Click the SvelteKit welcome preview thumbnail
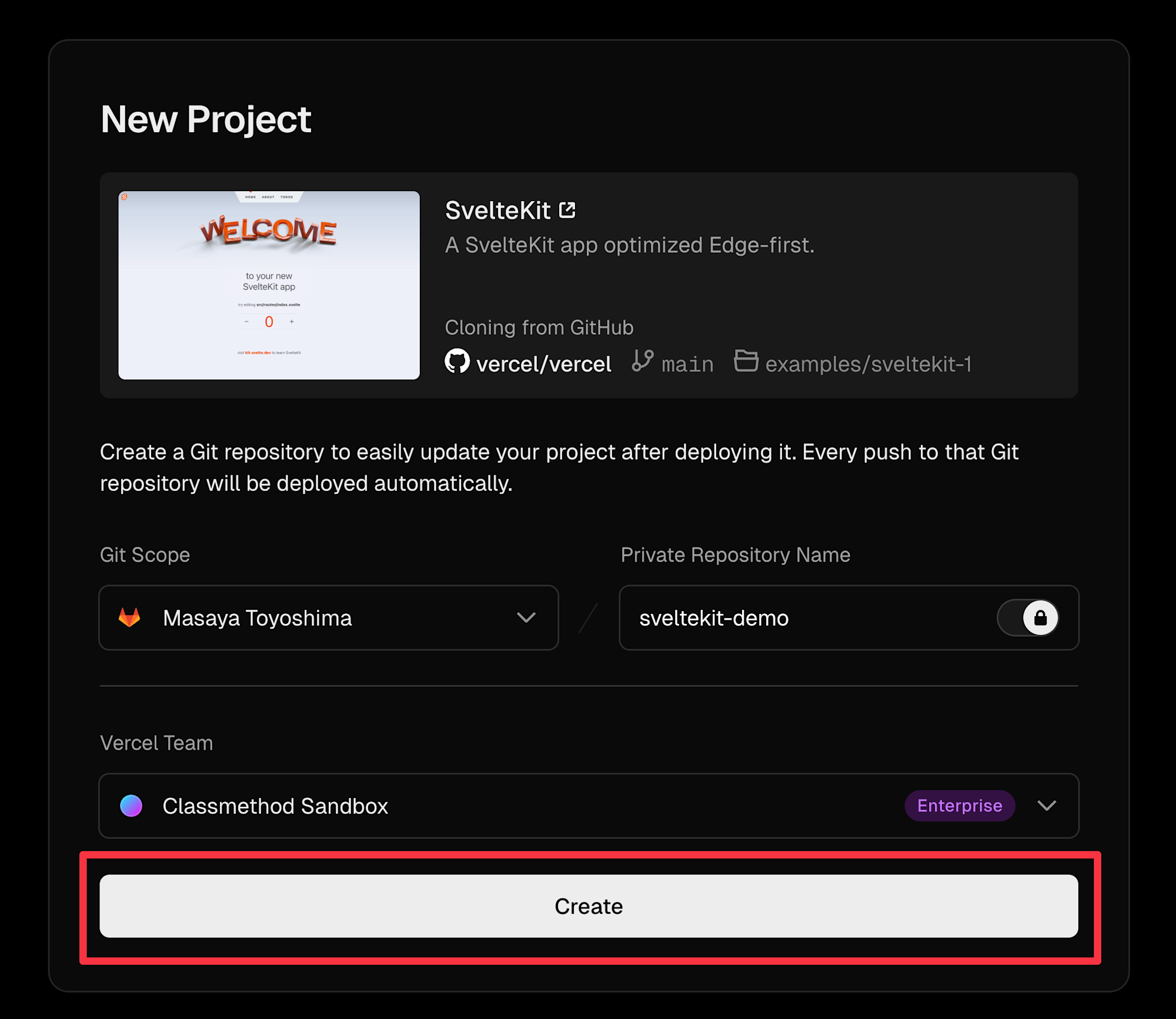Image resolution: width=1176 pixels, height=1019 pixels. [269, 285]
